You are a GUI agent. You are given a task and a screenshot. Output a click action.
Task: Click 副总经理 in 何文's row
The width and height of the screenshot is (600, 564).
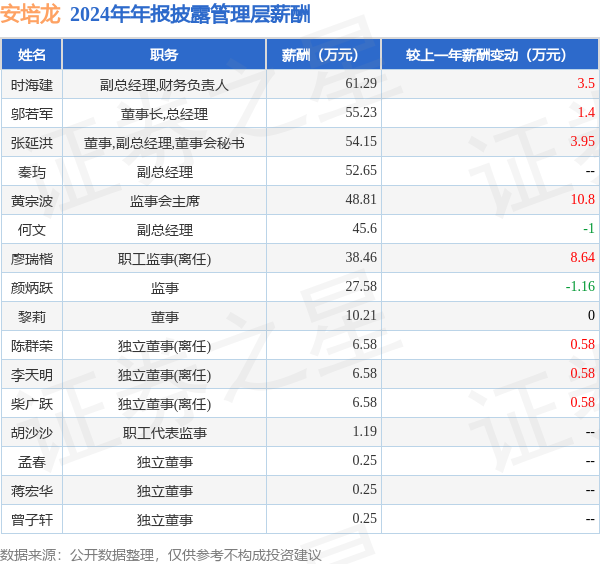pyautogui.click(x=164, y=230)
